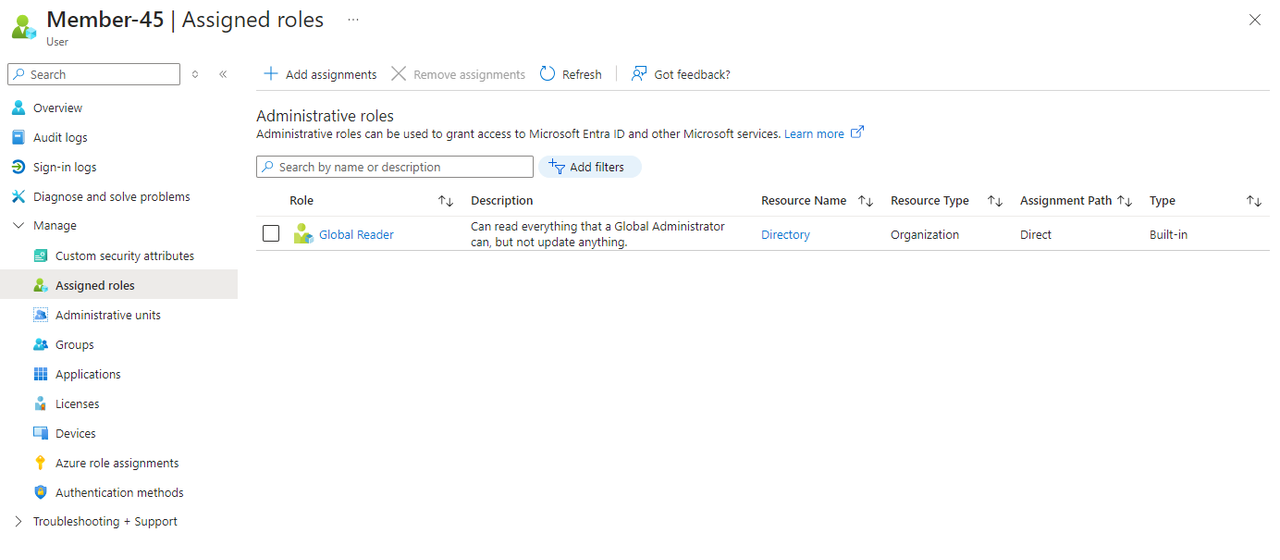Click the Member-45 user avatar icon
The width and height of the screenshot is (1280, 560).
click(24, 26)
